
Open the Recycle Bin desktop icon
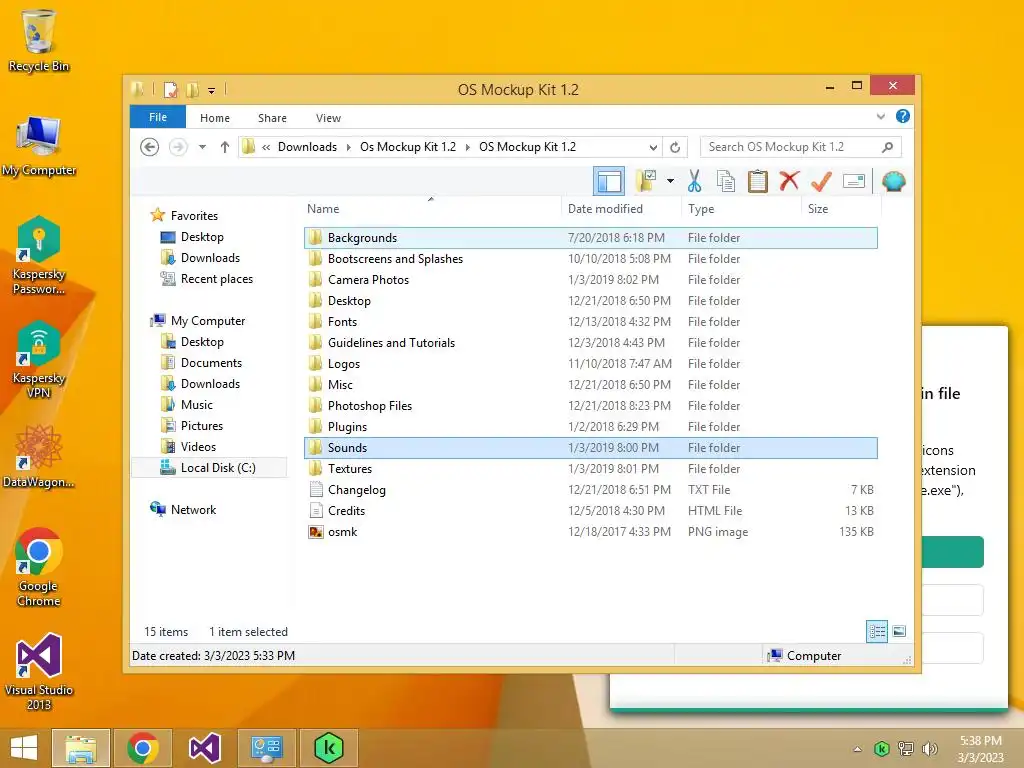(x=39, y=40)
